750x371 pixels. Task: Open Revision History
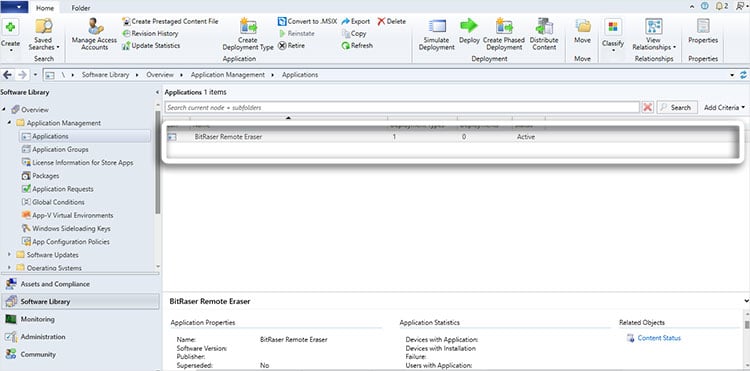point(150,33)
